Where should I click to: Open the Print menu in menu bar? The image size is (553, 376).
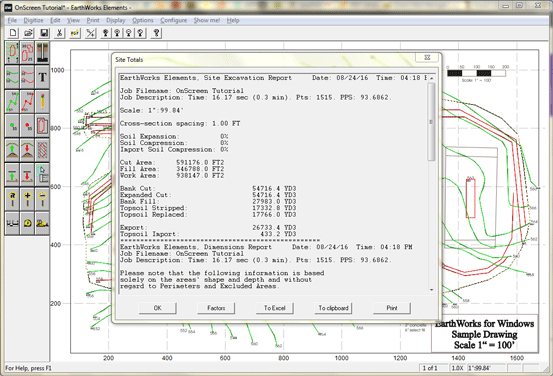click(93, 20)
